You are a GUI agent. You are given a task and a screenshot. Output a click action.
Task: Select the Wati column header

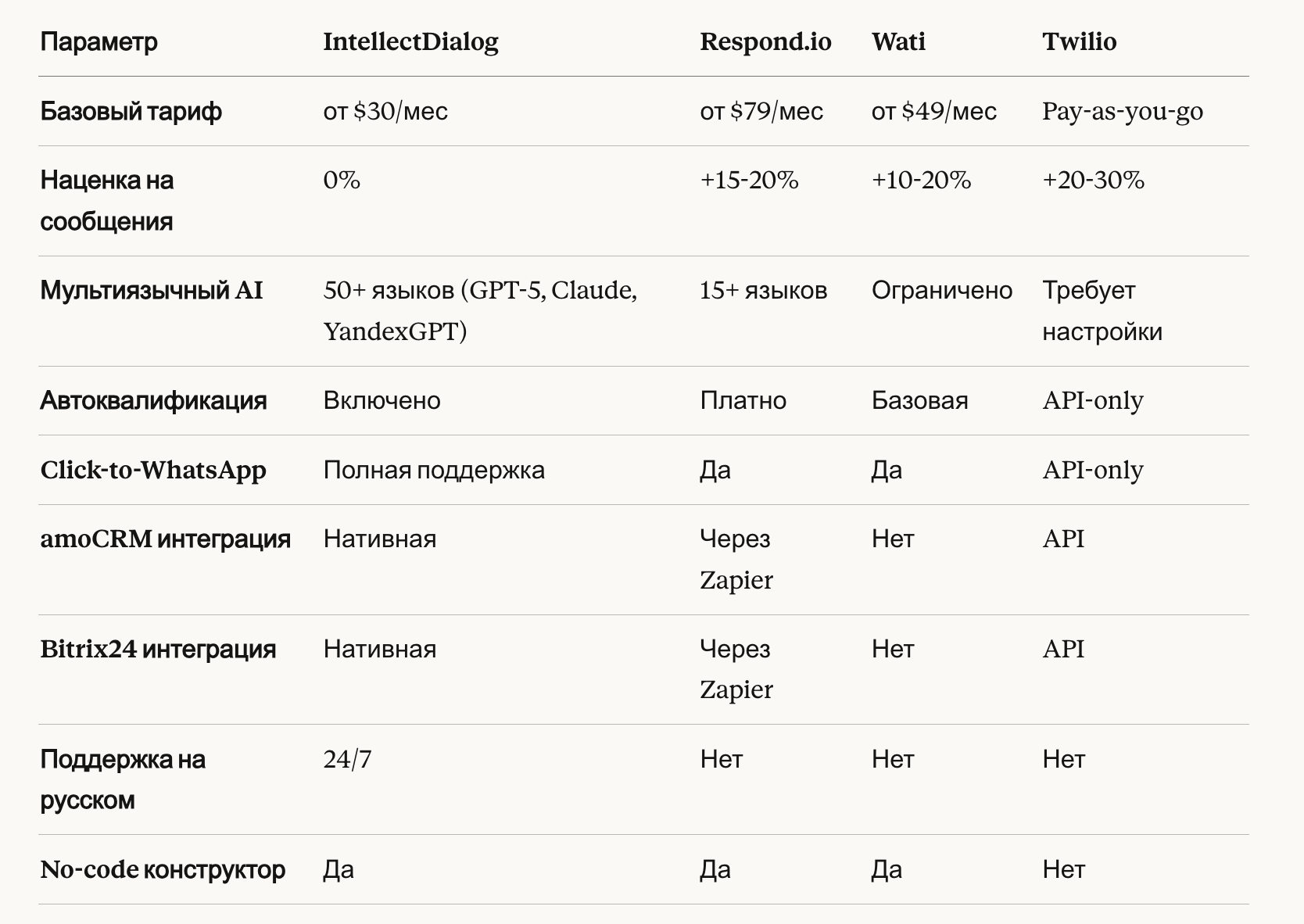pos(898,41)
